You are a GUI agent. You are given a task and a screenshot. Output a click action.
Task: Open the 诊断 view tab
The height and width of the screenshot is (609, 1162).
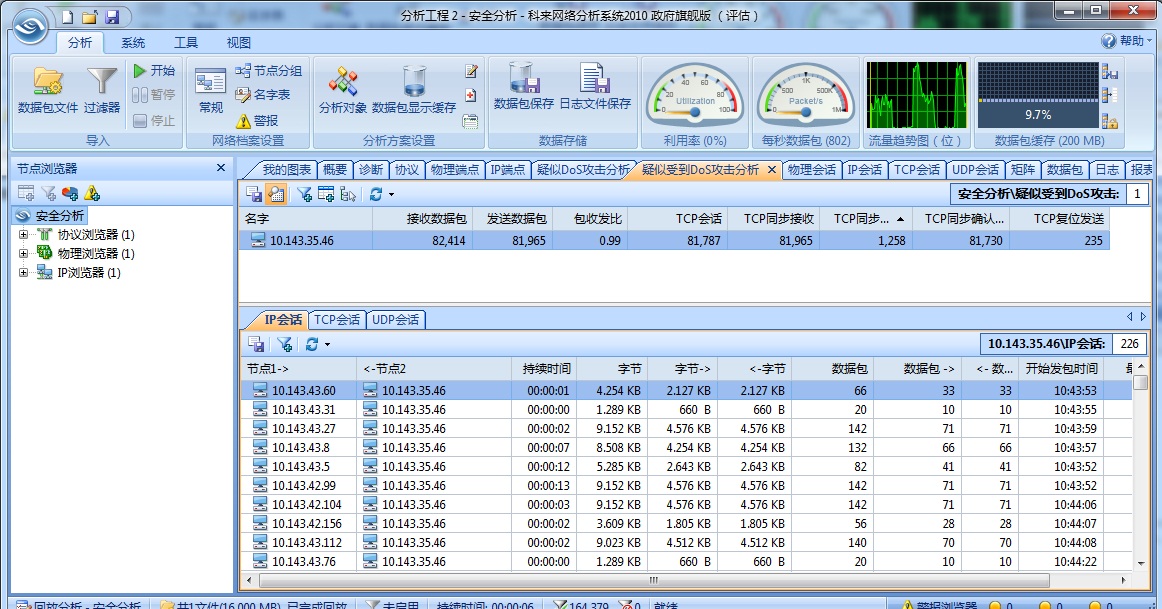(370, 170)
